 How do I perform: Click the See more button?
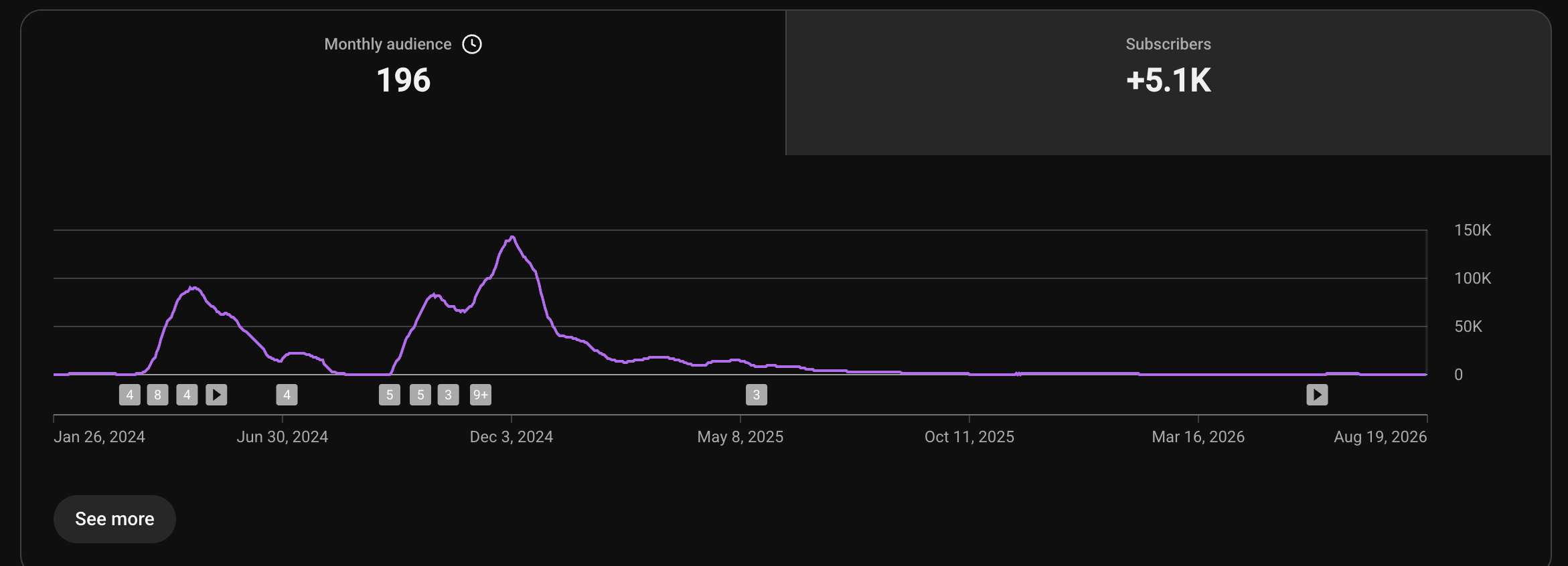tap(114, 519)
